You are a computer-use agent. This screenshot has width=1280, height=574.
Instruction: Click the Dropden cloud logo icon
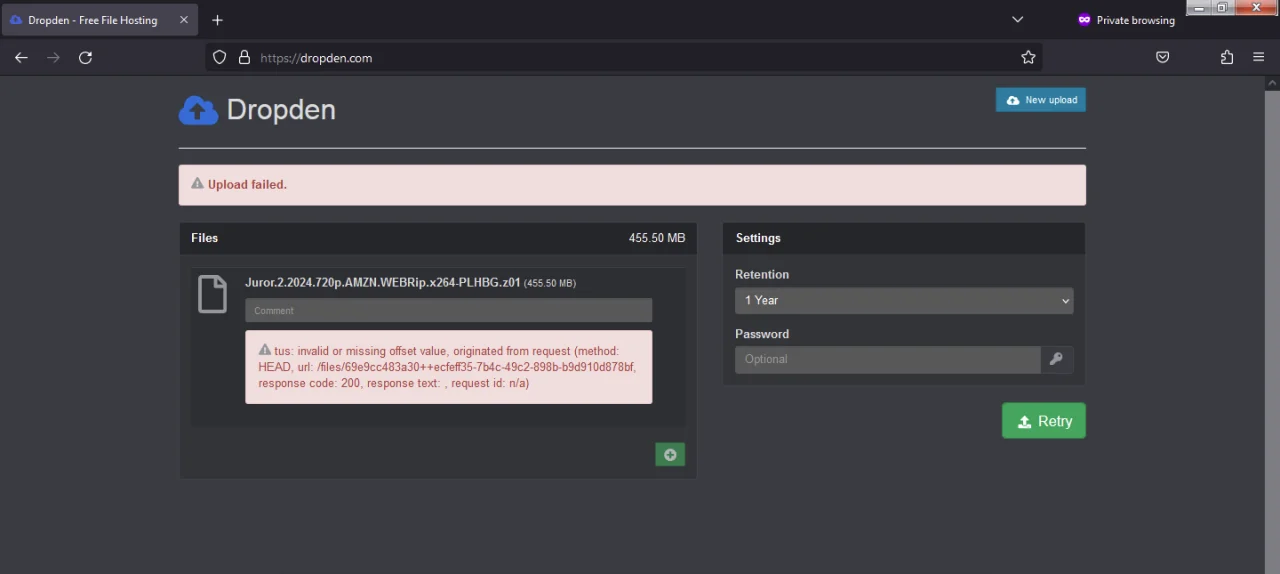point(198,110)
